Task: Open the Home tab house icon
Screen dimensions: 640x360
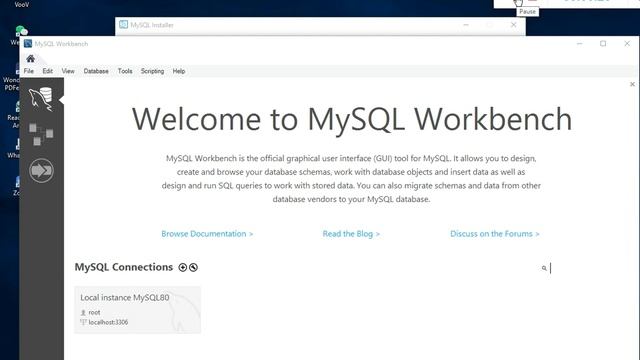Action: pos(31,59)
